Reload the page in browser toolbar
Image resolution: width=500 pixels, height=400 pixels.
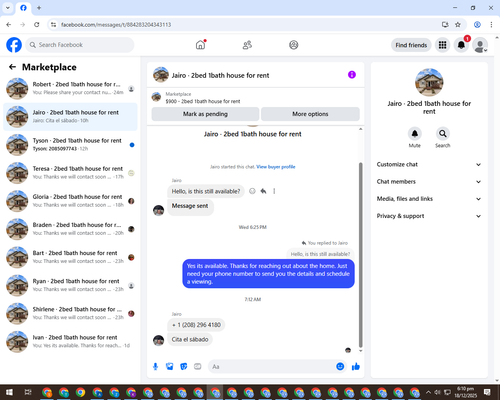click(x=37, y=24)
